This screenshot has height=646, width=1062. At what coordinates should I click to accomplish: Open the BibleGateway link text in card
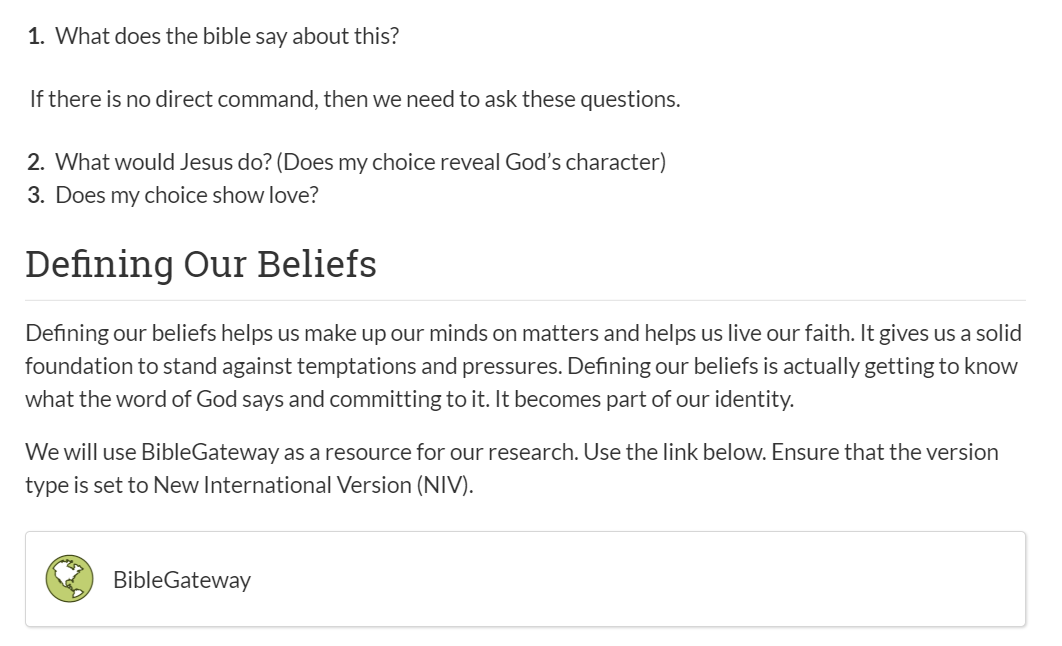tap(182, 580)
